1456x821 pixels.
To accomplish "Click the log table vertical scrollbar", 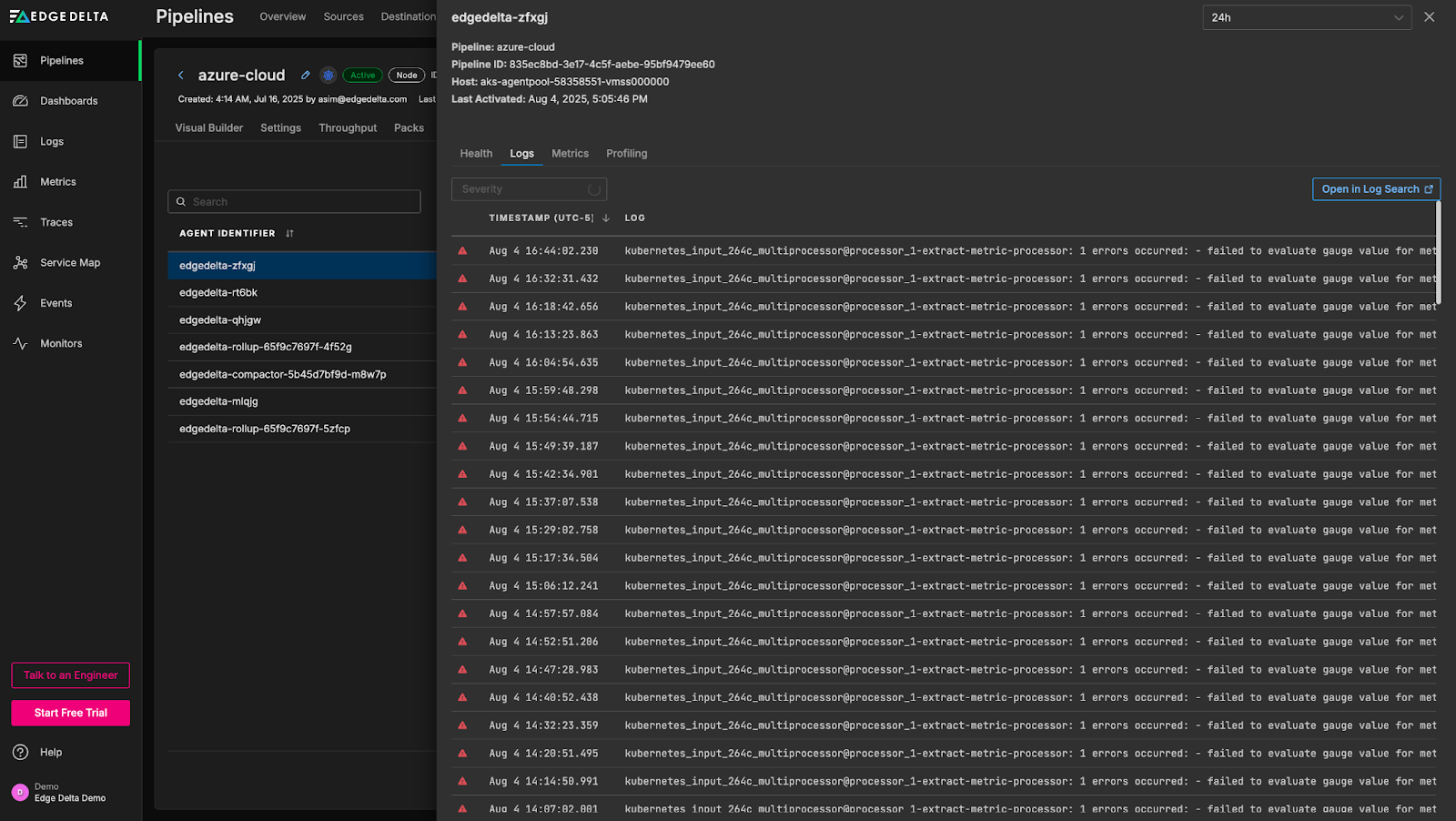I will point(1438,253).
